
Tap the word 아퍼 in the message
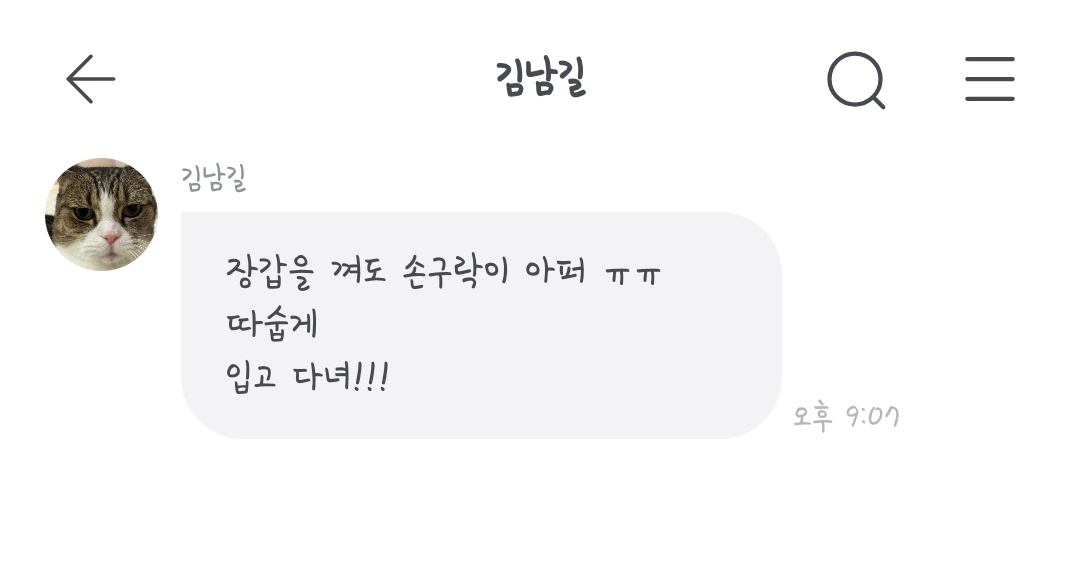555,270
